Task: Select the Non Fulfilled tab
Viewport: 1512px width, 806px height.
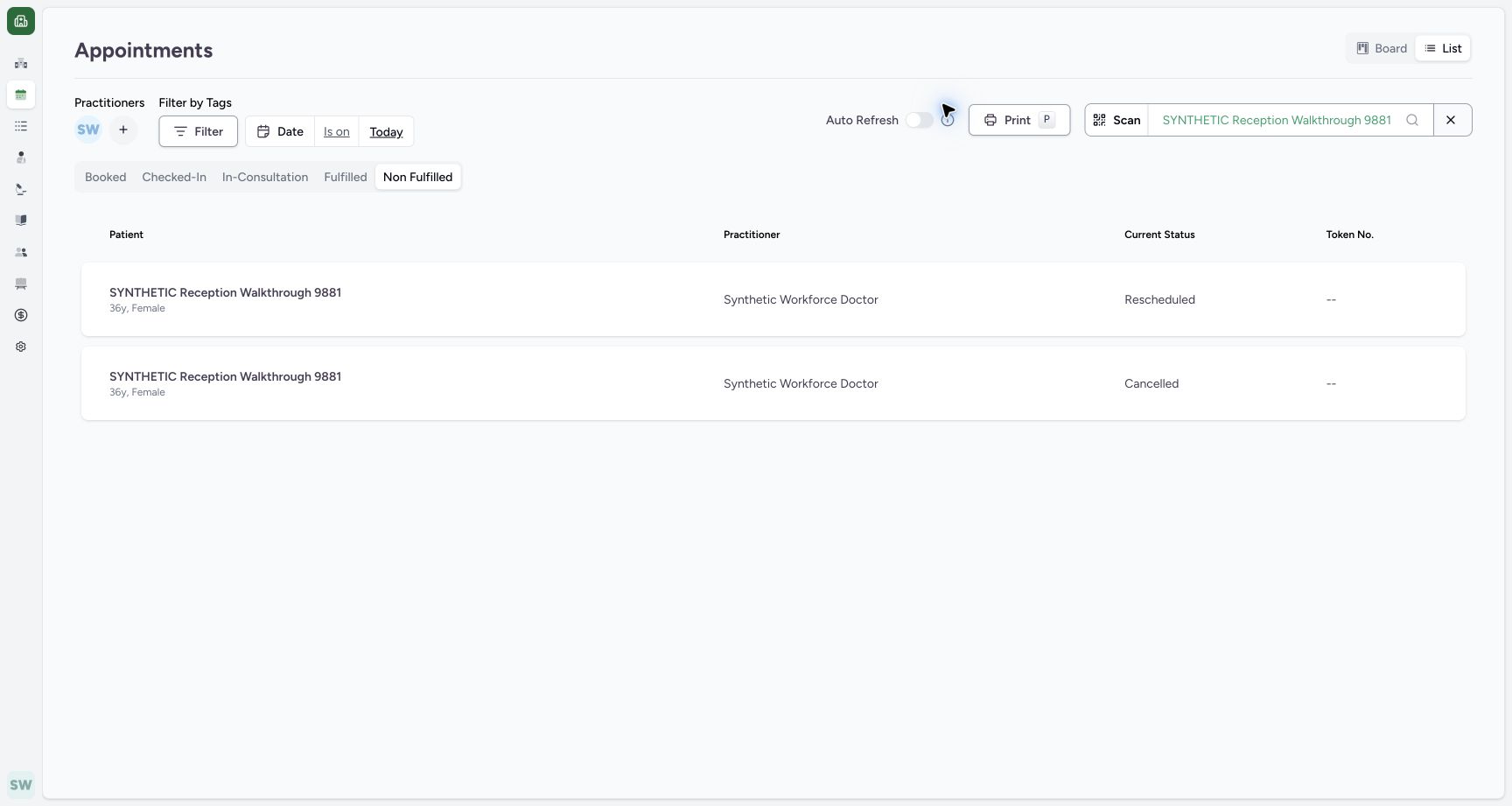Action: [418, 177]
